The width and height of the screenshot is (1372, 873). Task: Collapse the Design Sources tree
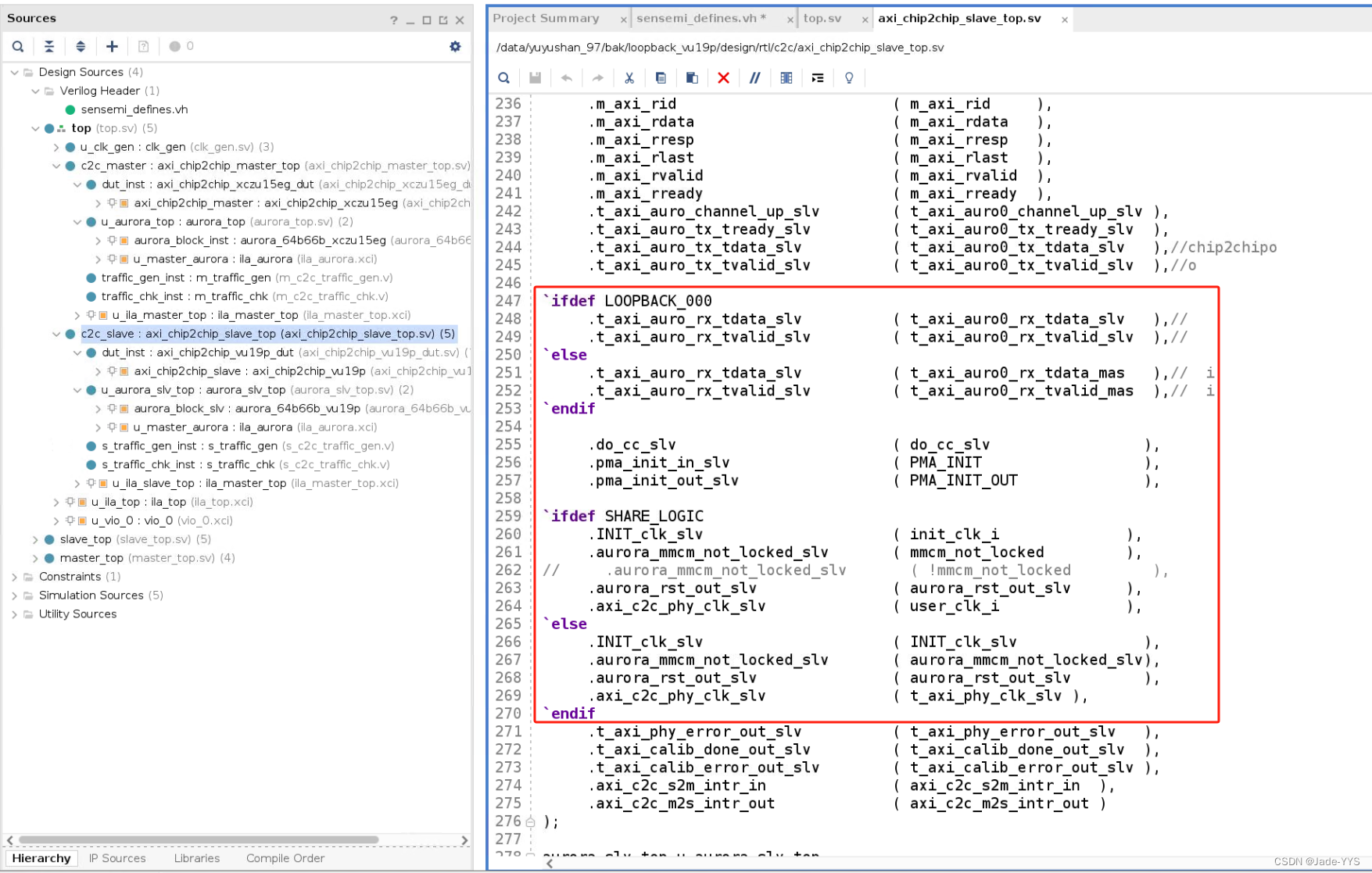14,72
